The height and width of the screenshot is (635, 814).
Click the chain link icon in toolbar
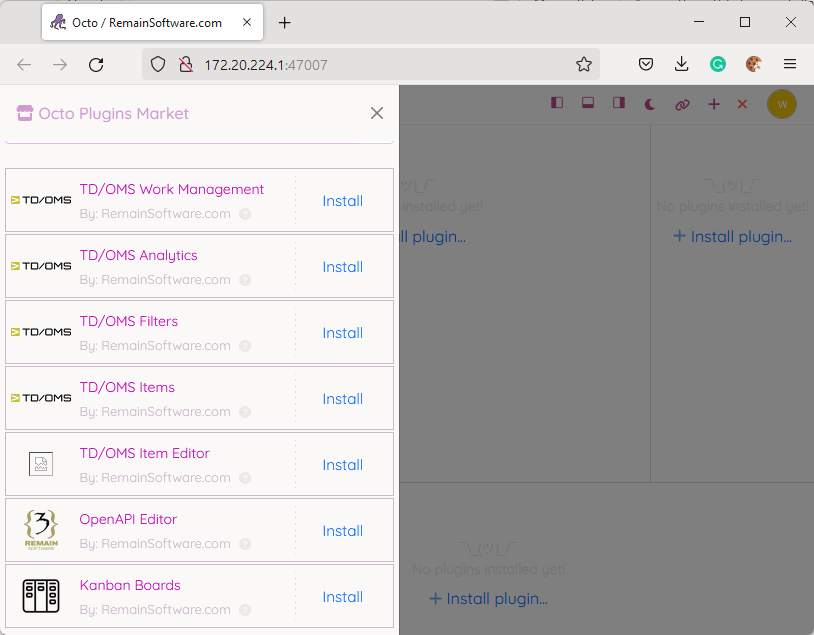(682, 104)
